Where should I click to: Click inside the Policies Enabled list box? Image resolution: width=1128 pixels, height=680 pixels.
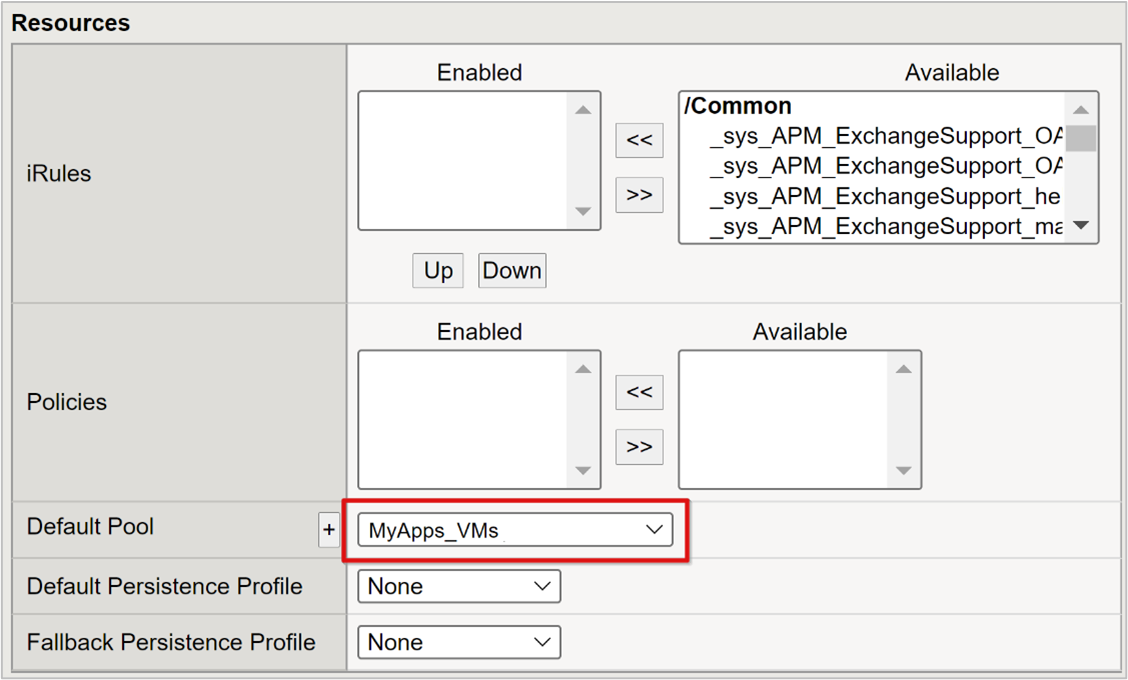(463, 420)
